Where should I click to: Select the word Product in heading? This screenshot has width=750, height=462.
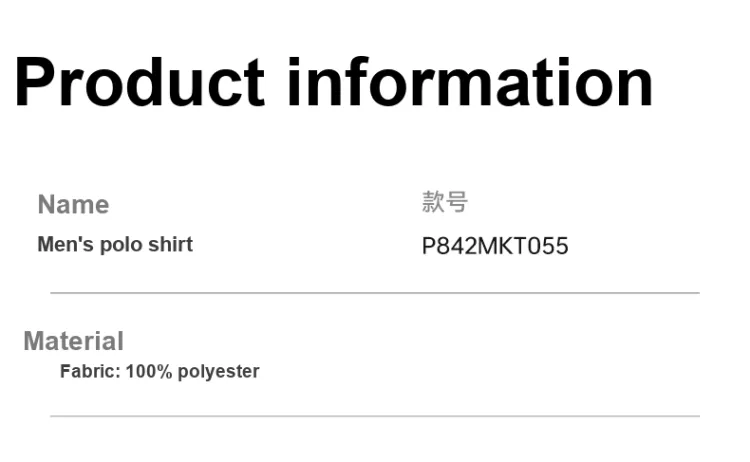(x=140, y=82)
